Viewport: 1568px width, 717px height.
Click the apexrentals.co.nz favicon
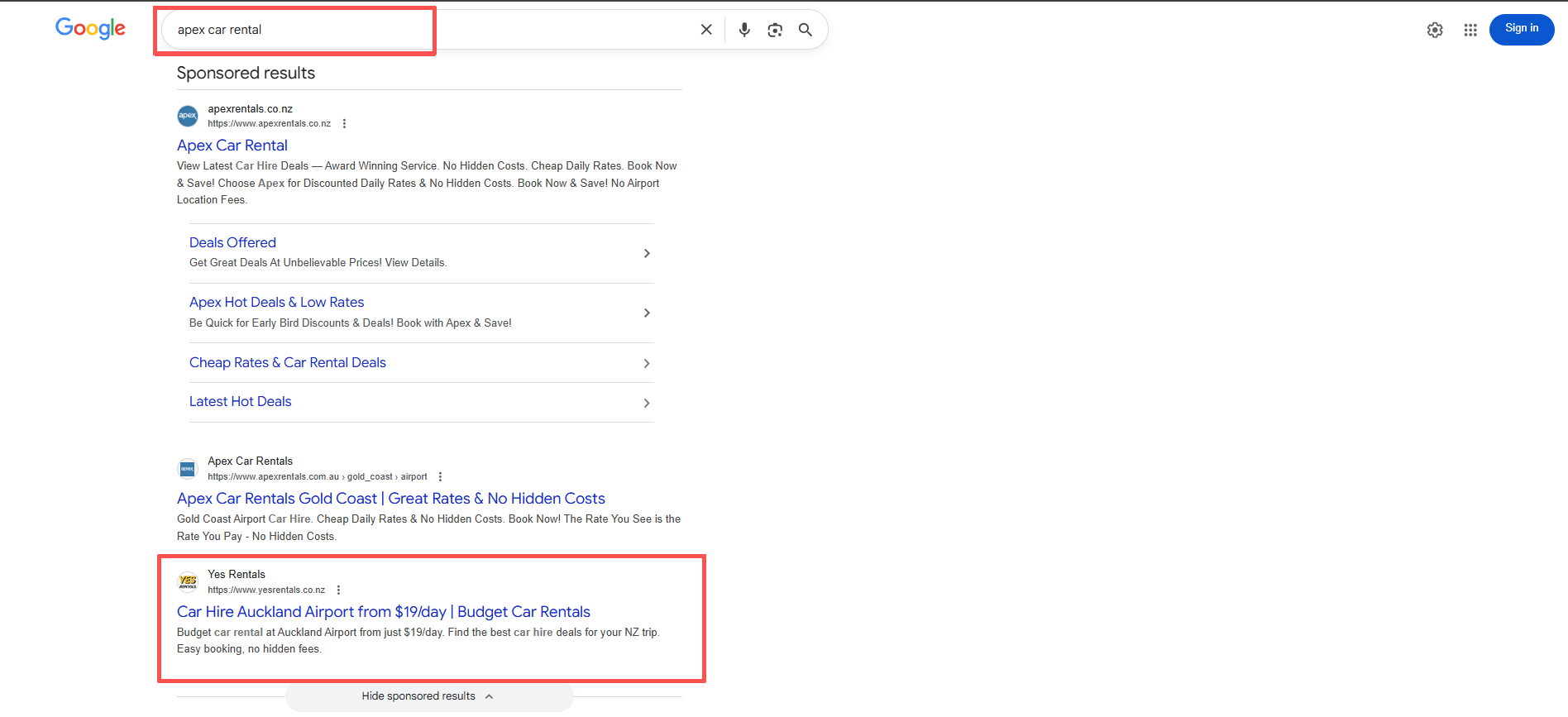[x=188, y=116]
